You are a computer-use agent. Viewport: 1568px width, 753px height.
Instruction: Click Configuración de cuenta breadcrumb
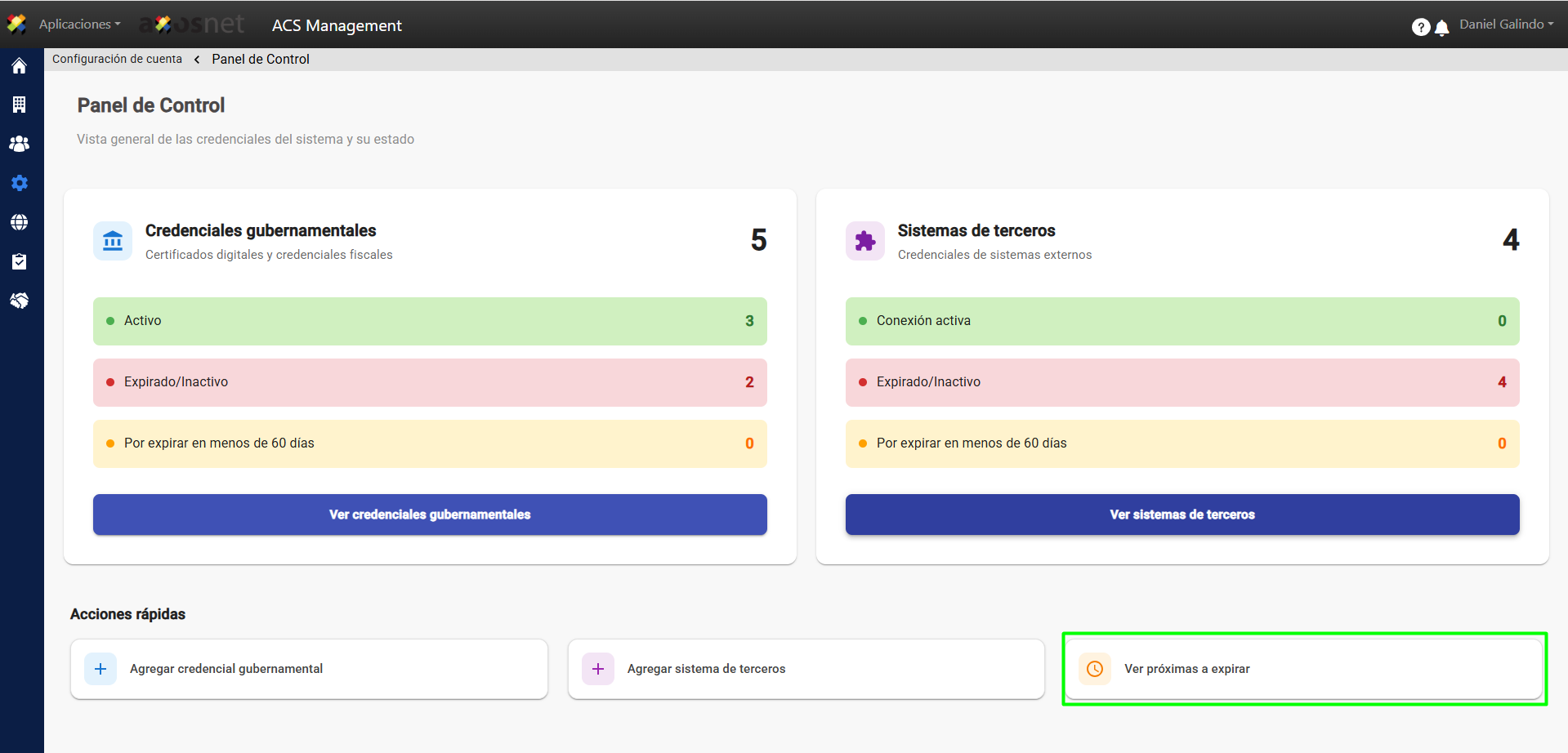(x=117, y=59)
